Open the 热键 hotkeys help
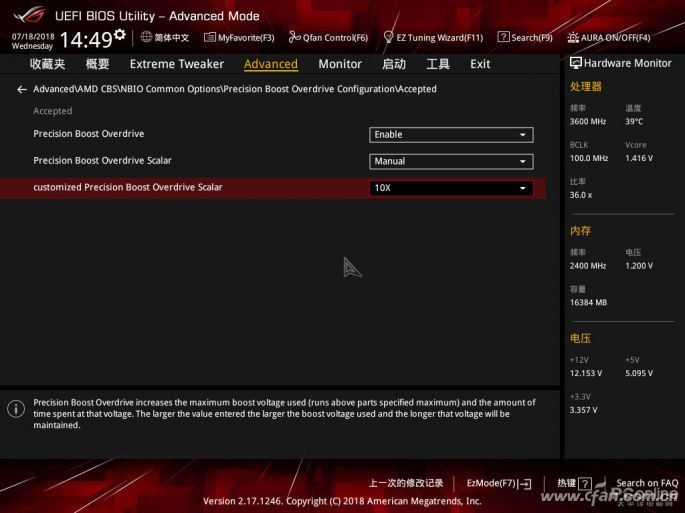Viewport: 685px width, 513px height. pyautogui.click(x=567, y=483)
